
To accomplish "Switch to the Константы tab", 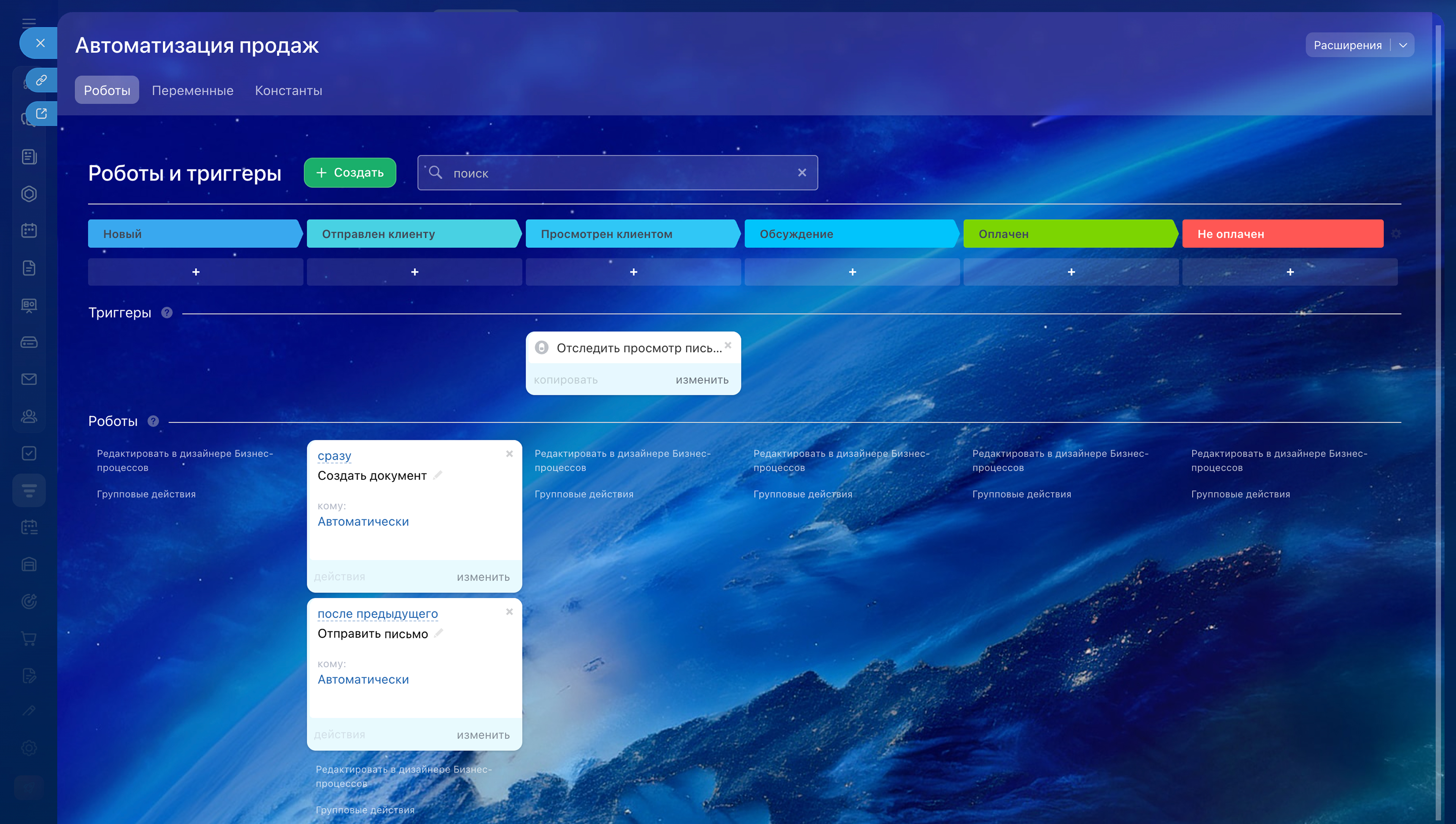I will coord(289,91).
